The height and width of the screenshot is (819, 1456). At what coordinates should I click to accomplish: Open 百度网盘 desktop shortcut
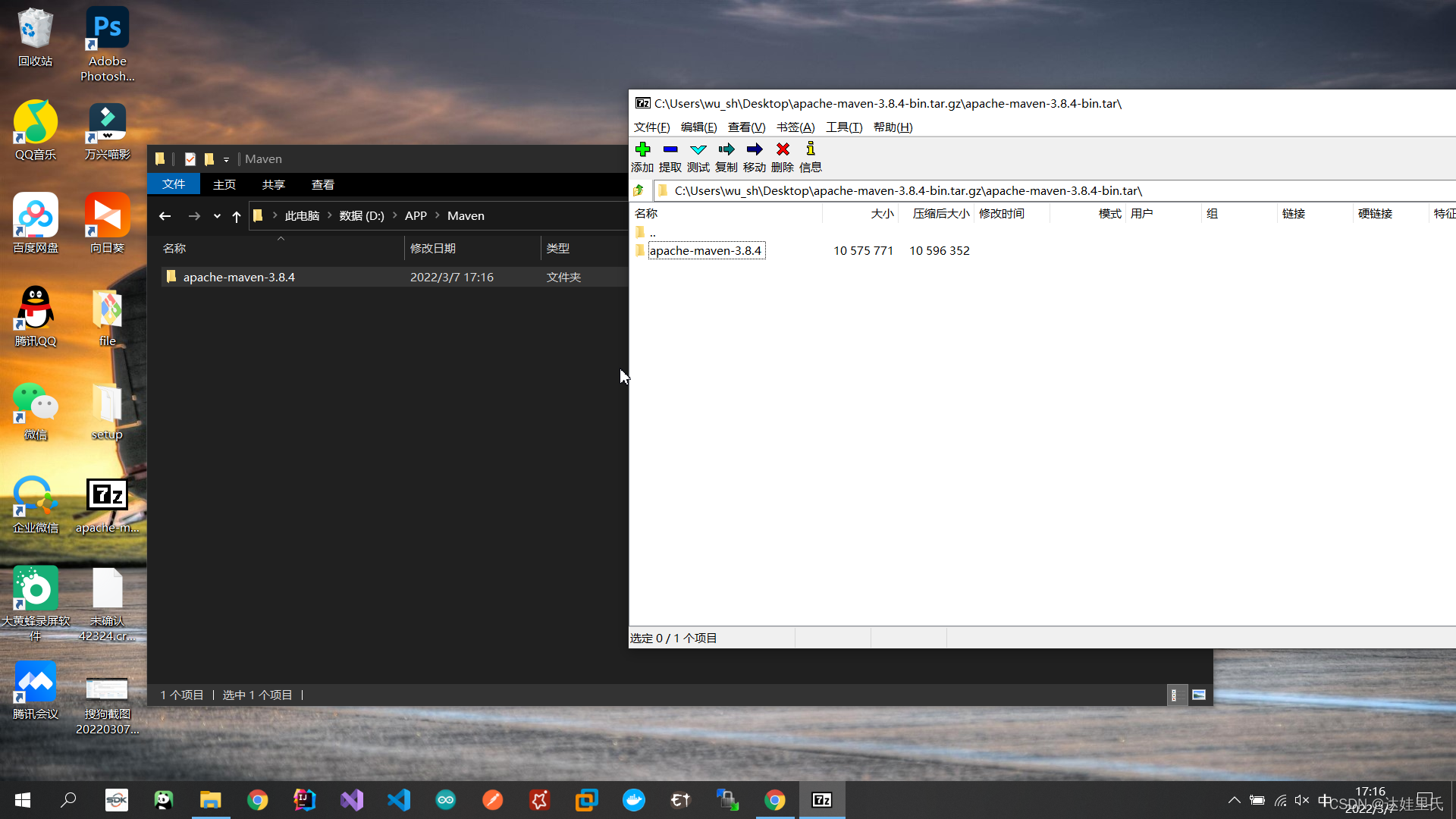click(36, 224)
